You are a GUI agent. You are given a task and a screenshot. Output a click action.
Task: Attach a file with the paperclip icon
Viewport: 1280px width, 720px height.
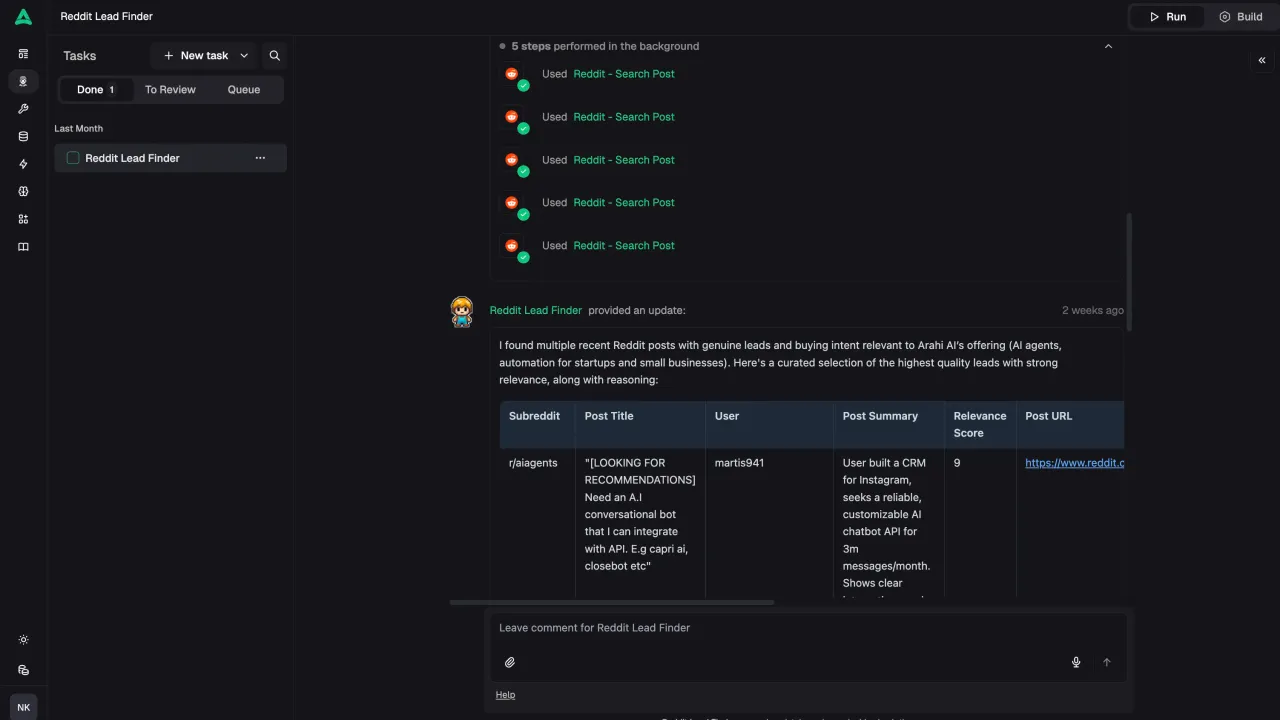tap(509, 662)
